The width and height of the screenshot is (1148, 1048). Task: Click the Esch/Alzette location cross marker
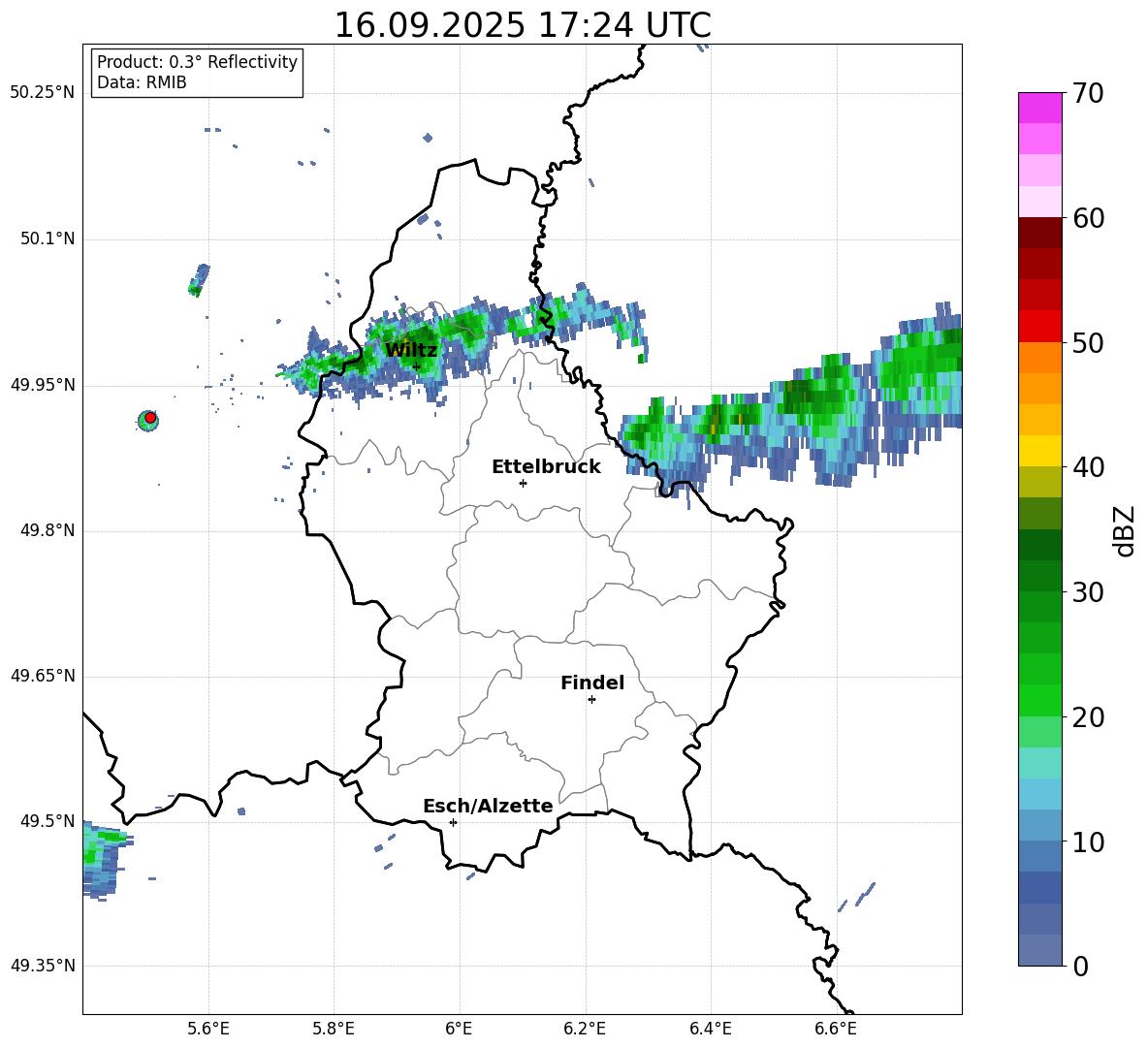[453, 822]
